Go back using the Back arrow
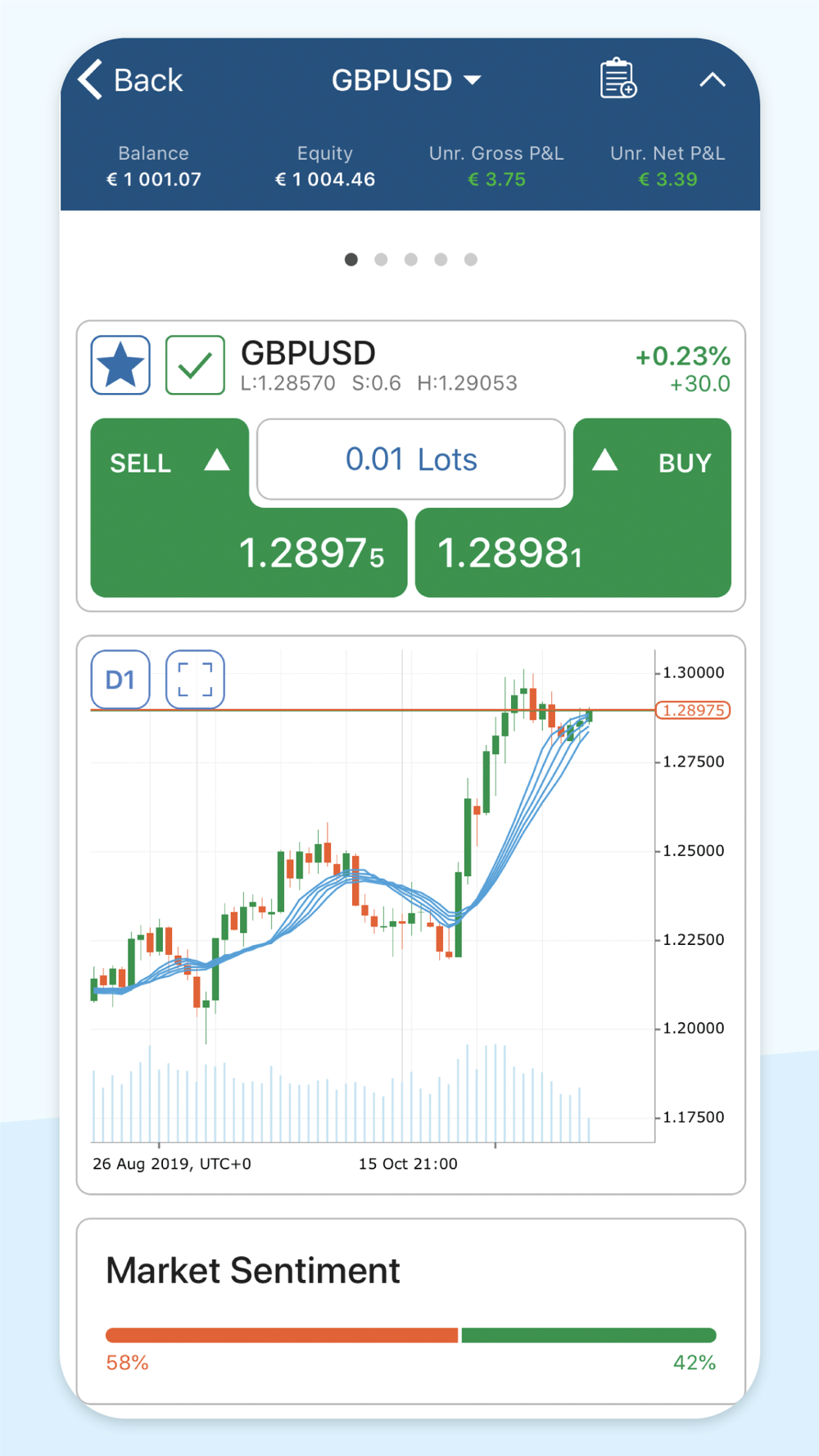This screenshot has width=819, height=1456. tap(130, 80)
